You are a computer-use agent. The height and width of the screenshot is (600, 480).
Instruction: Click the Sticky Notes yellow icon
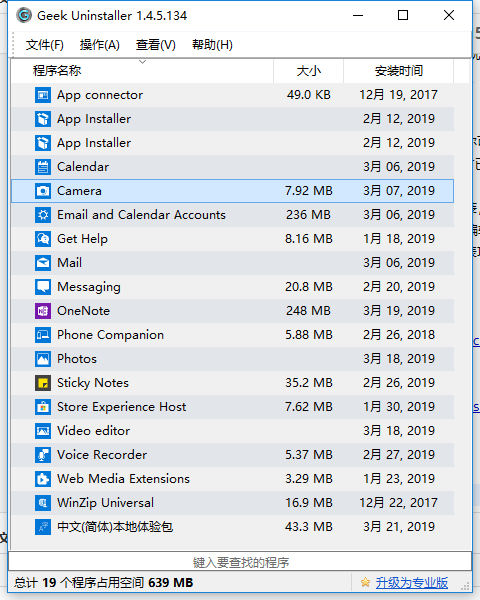click(43, 383)
